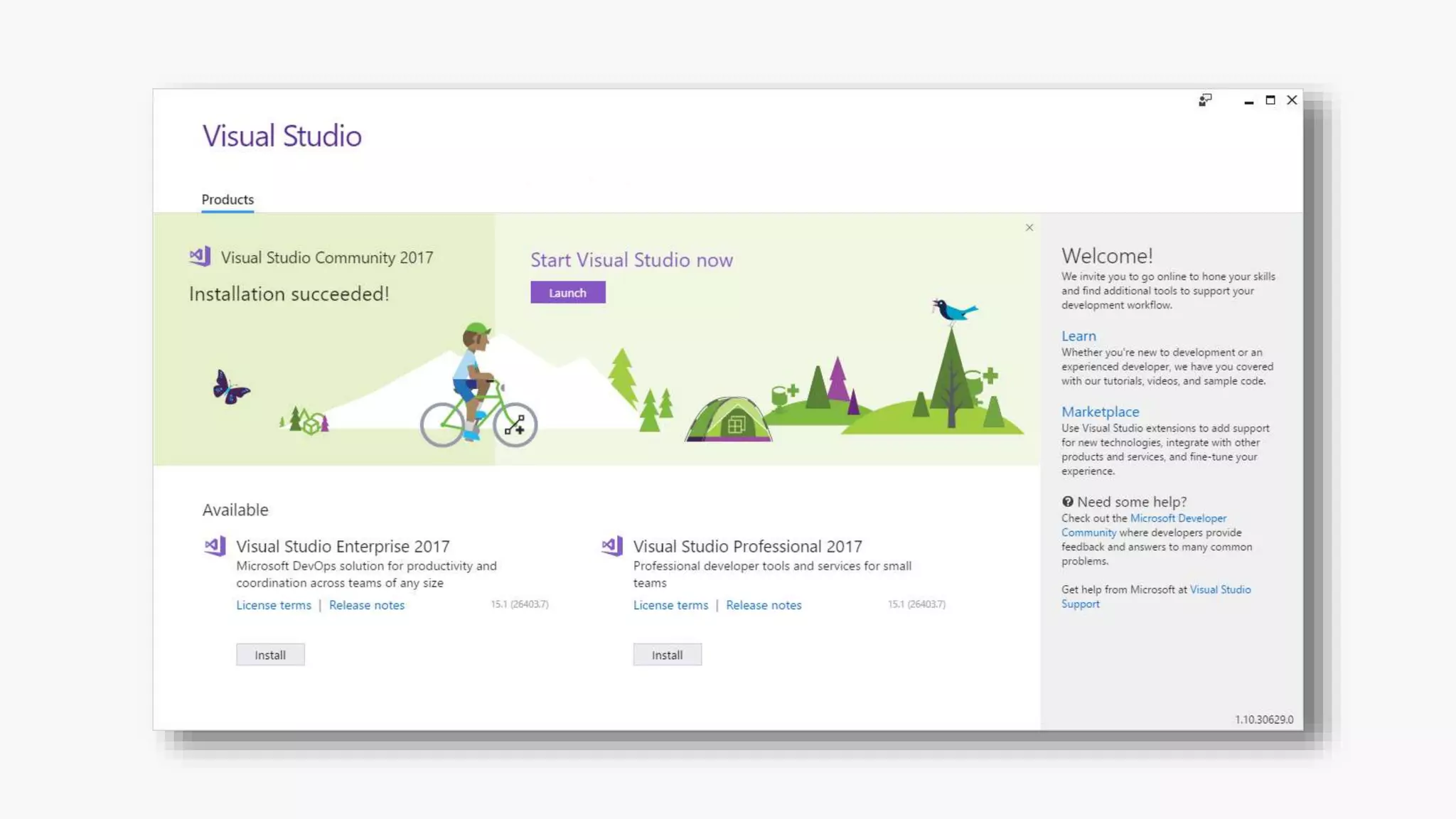Viewport: 1456px width, 819px height.
Task: Select the Products tab
Action: (x=227, y=200)
